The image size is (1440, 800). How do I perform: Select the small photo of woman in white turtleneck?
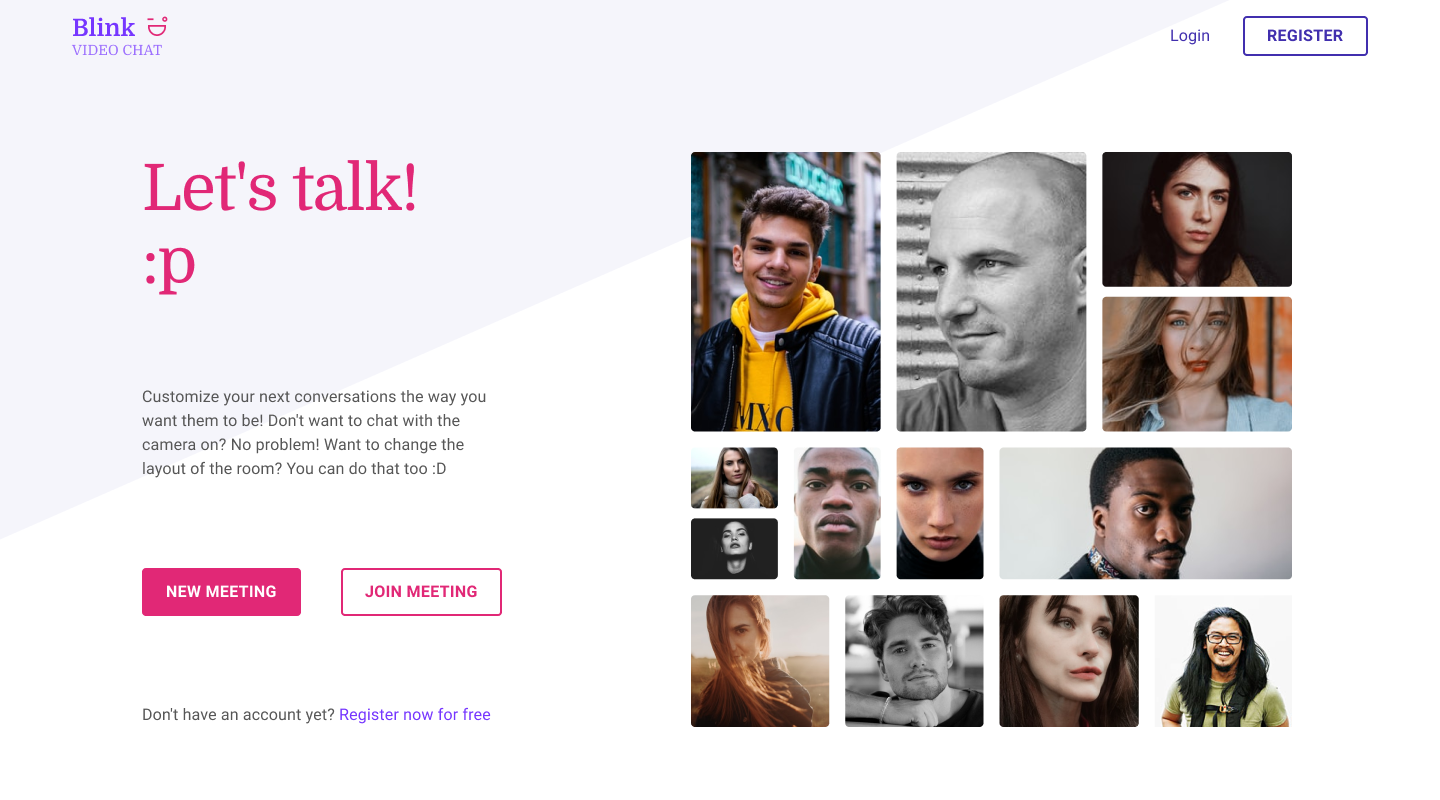(x=734, y=478)
